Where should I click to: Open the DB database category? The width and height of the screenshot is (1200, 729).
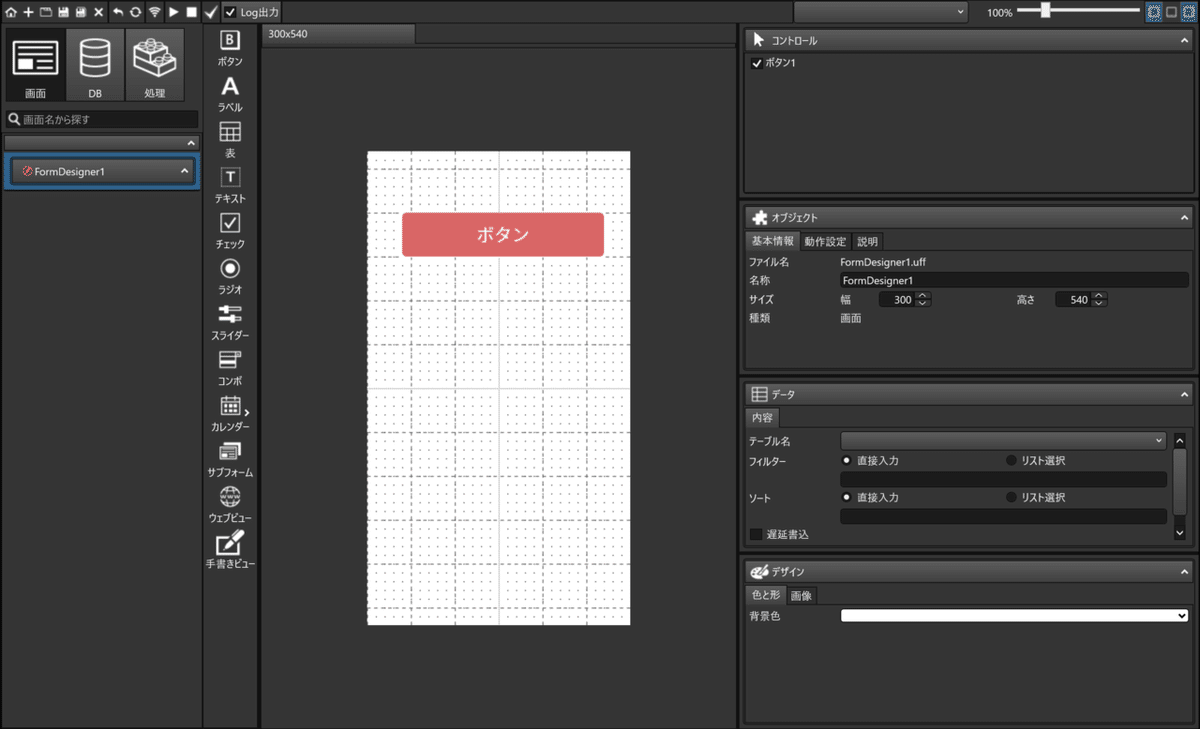95,64
